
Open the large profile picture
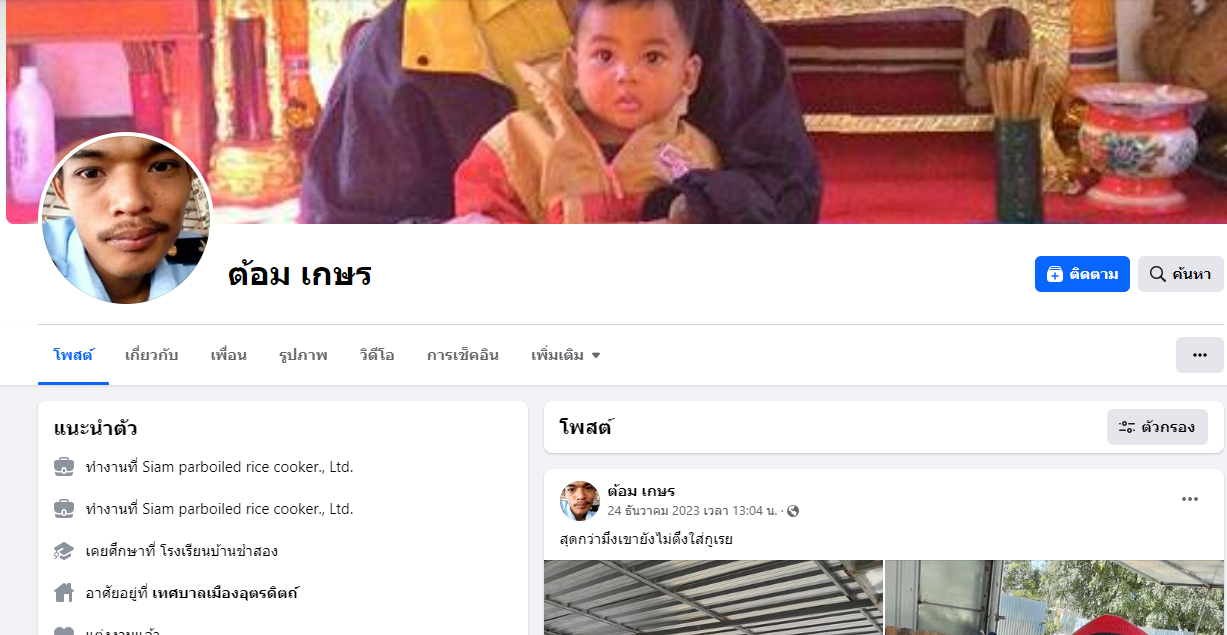126,219
